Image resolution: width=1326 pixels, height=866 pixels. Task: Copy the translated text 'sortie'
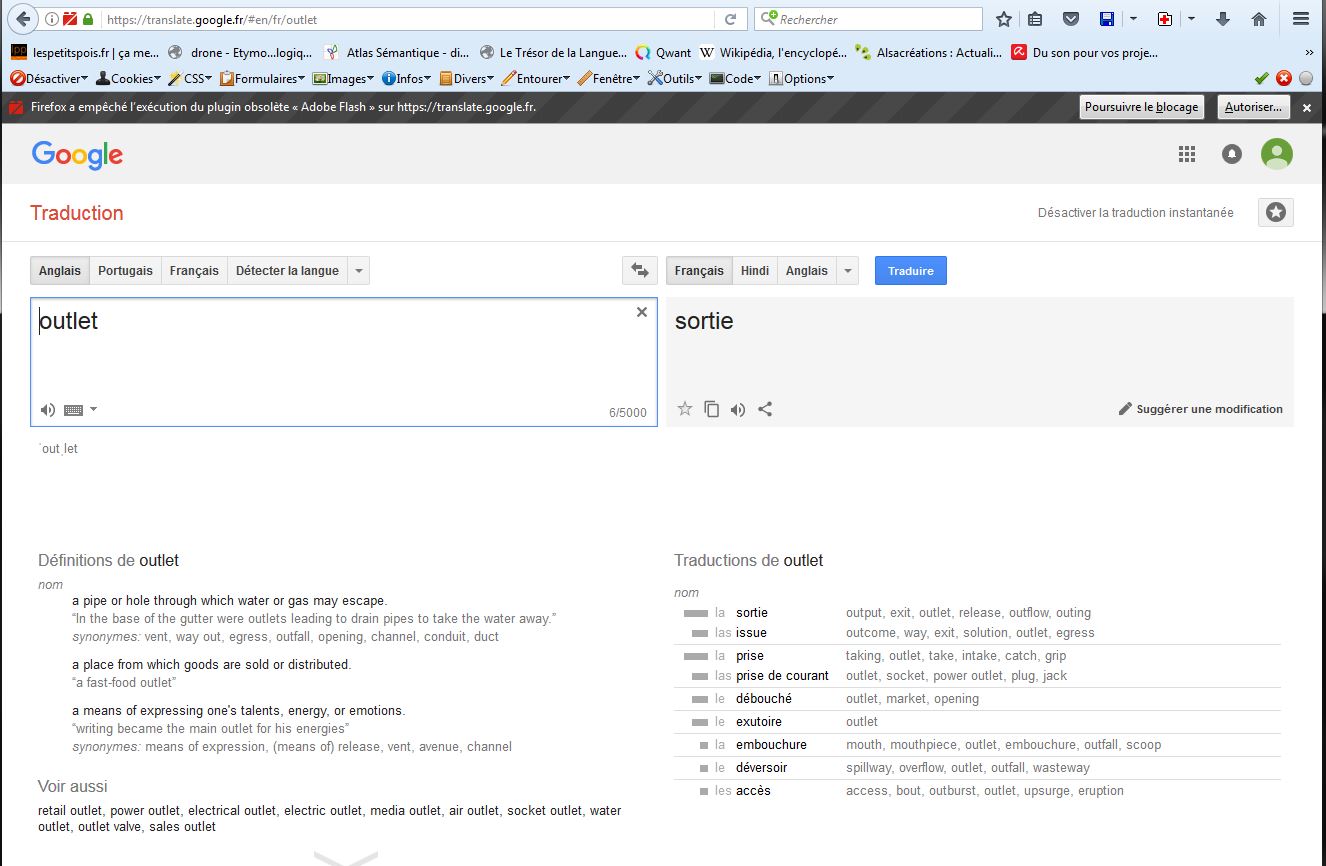(711, 409)
